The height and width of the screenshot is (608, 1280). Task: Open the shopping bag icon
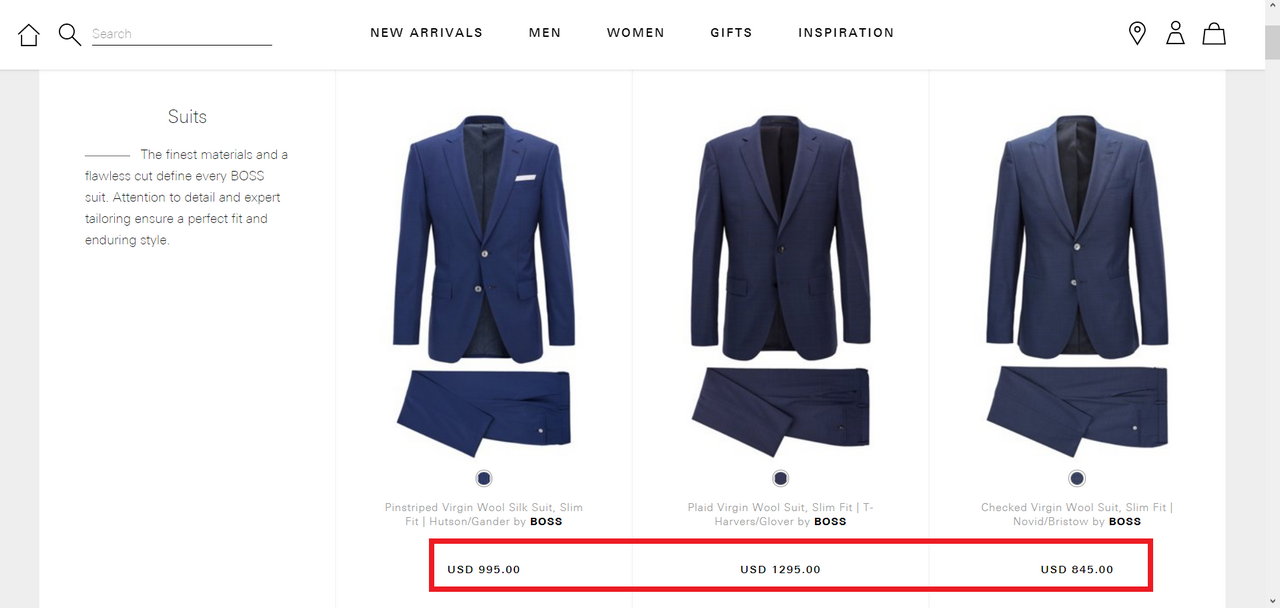click(1214, 34)
